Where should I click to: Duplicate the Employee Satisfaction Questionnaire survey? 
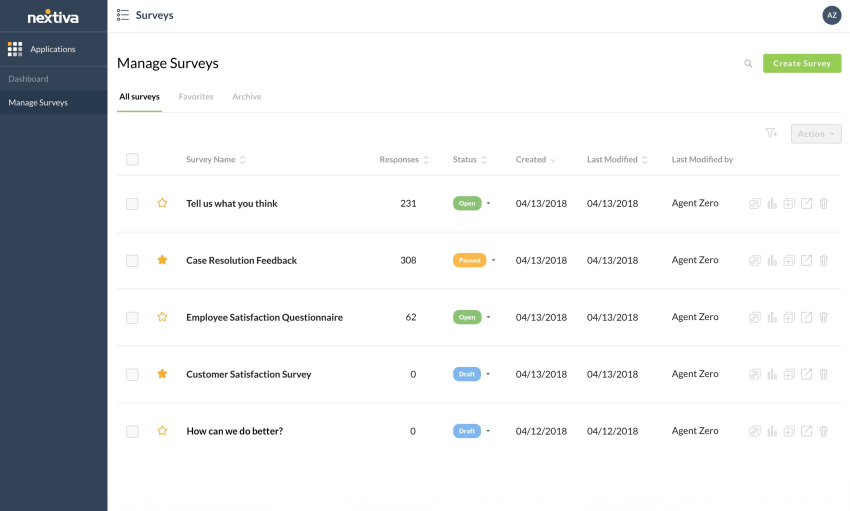(x=789, y=318)
